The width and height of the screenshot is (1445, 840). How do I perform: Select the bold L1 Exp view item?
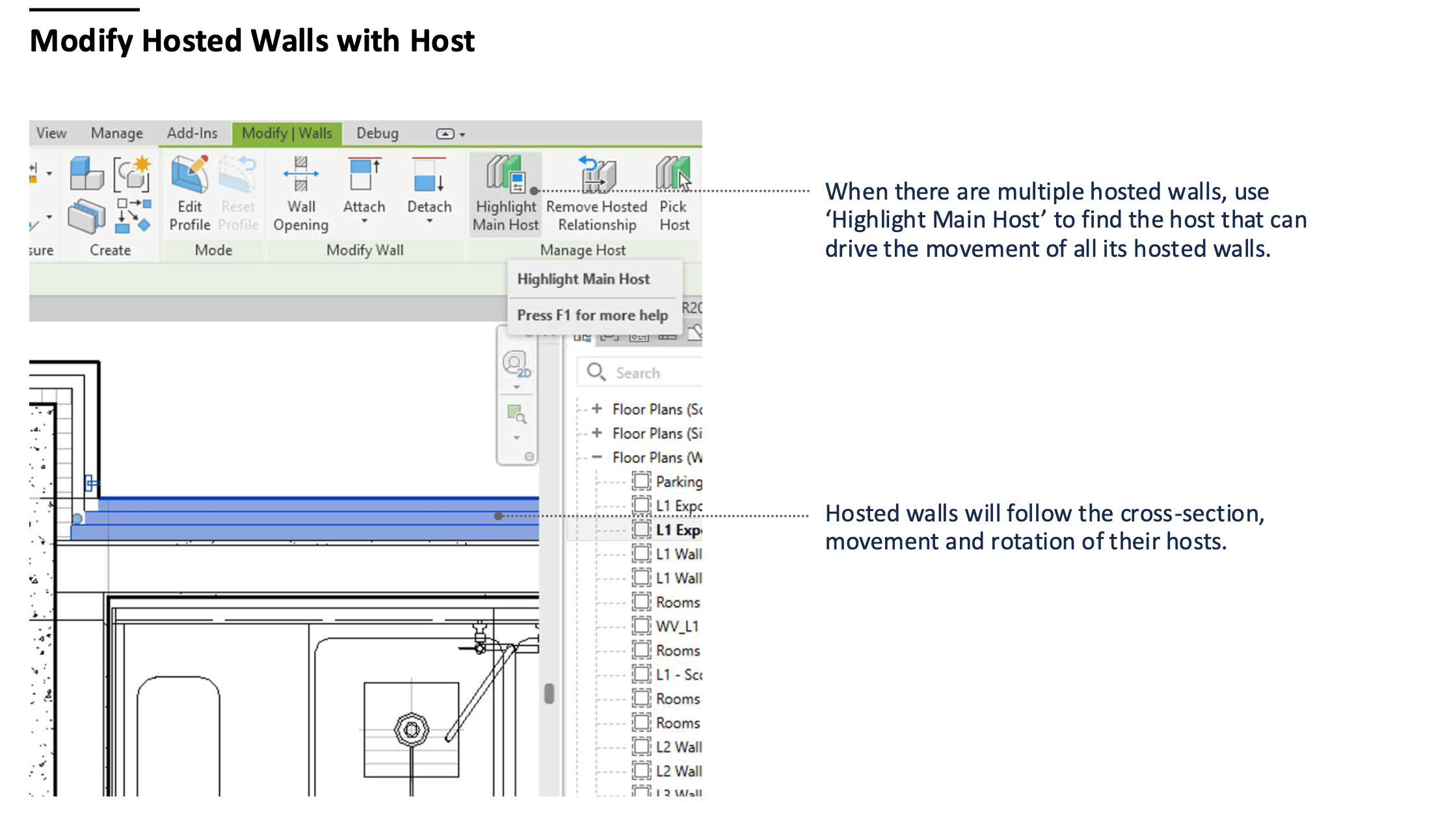tap(679, 530)
